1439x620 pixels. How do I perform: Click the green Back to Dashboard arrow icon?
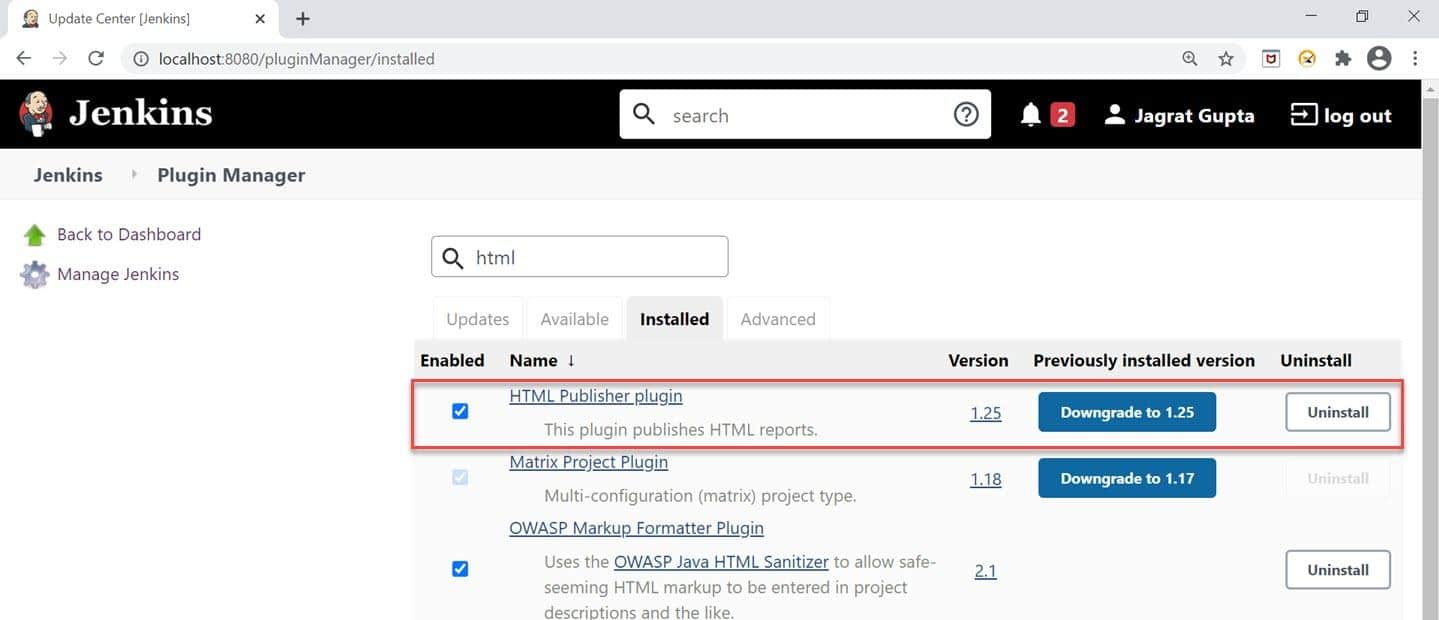35,235
